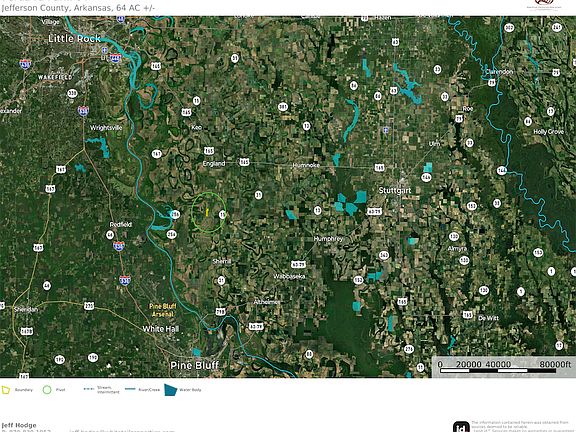Viewport: 576px width, 432px height.
Task: Click the 'Boundary' legend text
Action: [24, 390]
